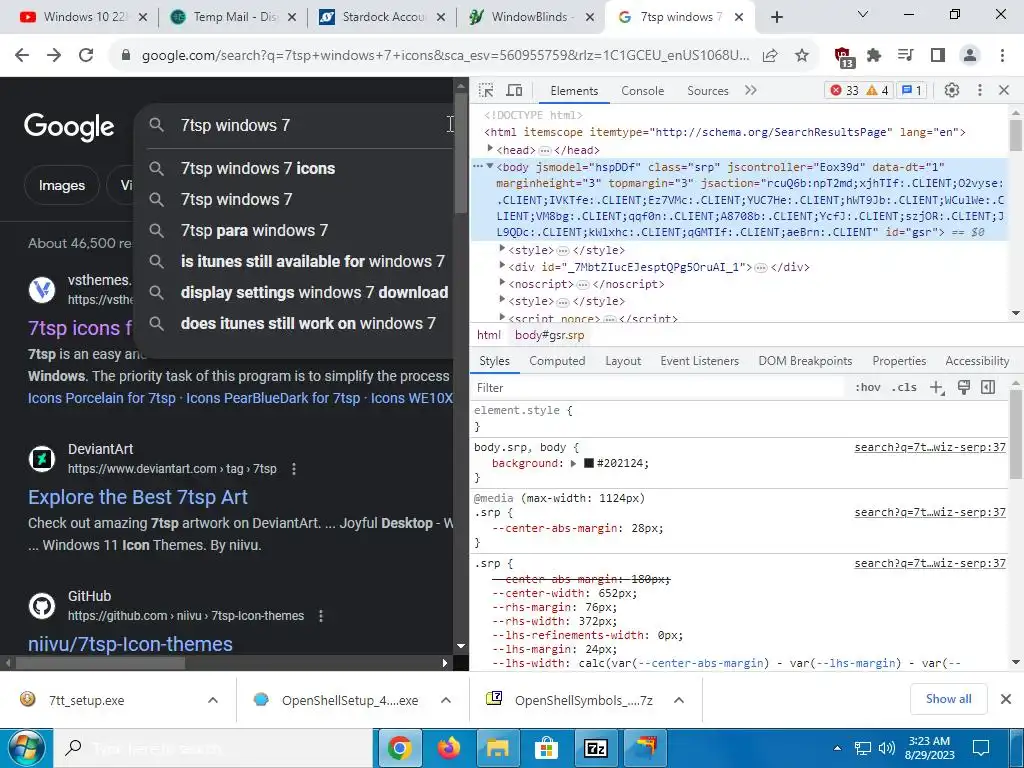Image resolution: width=1024 pixels, height=768 pixels.
Task: Switch to the Console tab
Action: 643,91
